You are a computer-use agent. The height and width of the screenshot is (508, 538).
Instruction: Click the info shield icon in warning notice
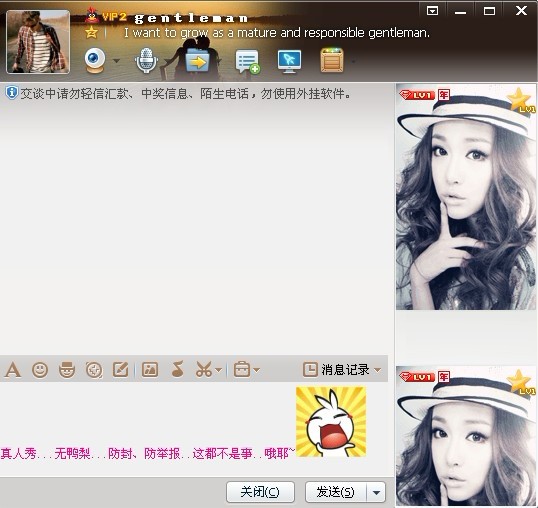coord(11,93)
